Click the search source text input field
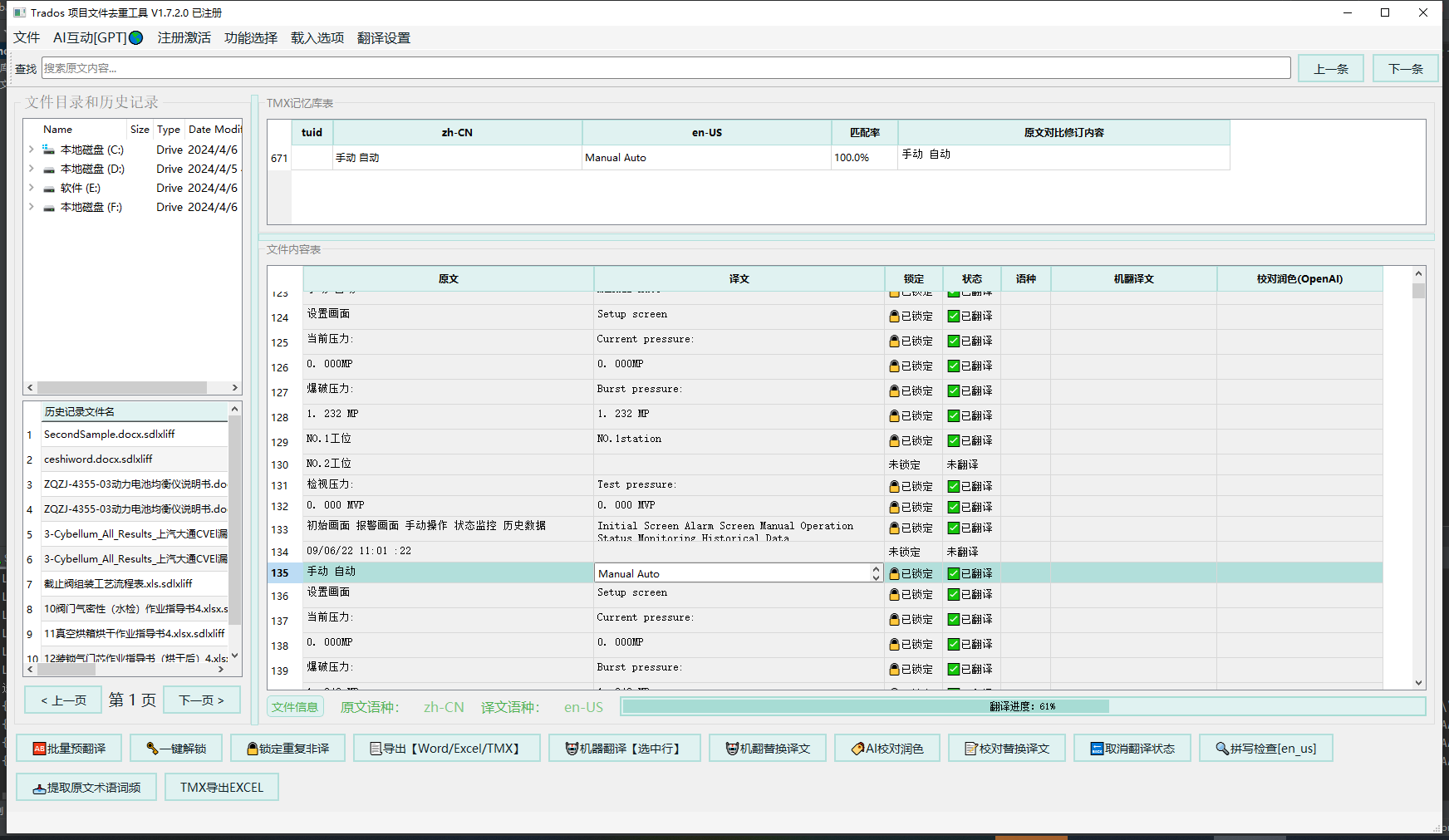Viewport: 1449px width, 840px height. coord(666,68)
